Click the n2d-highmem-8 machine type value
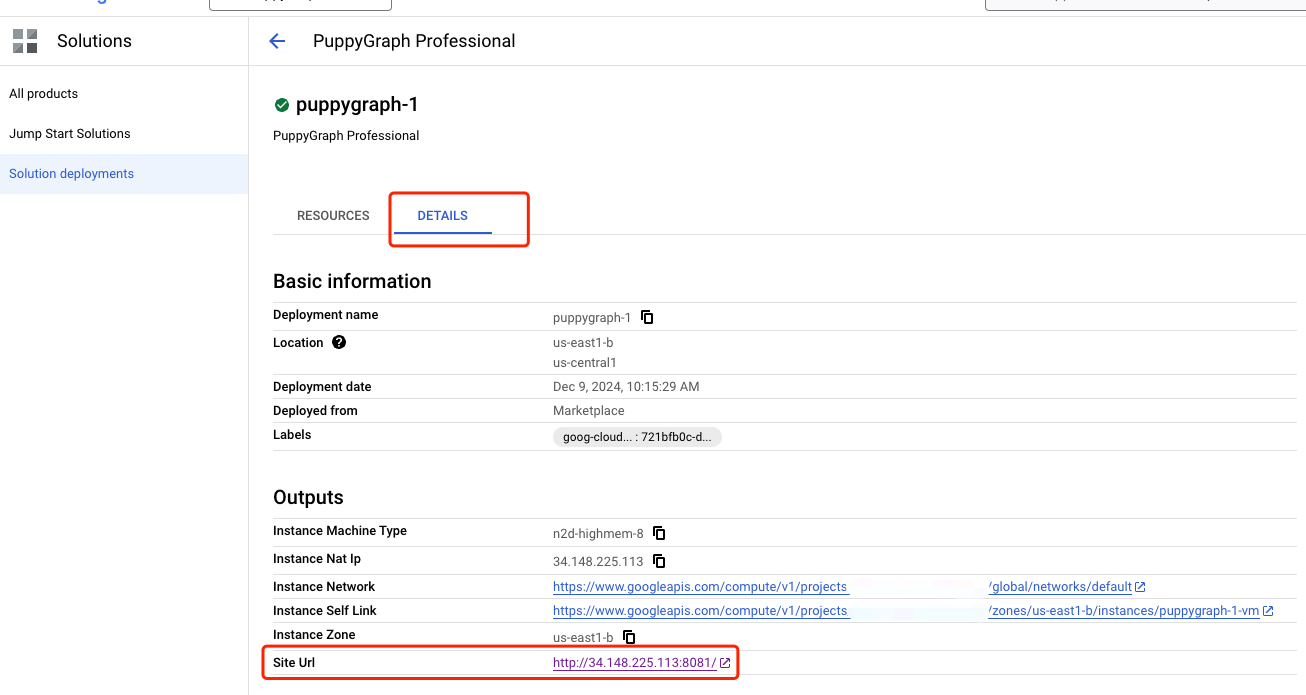The height and width of the screenshot is (695, 1306). point(598,534)
